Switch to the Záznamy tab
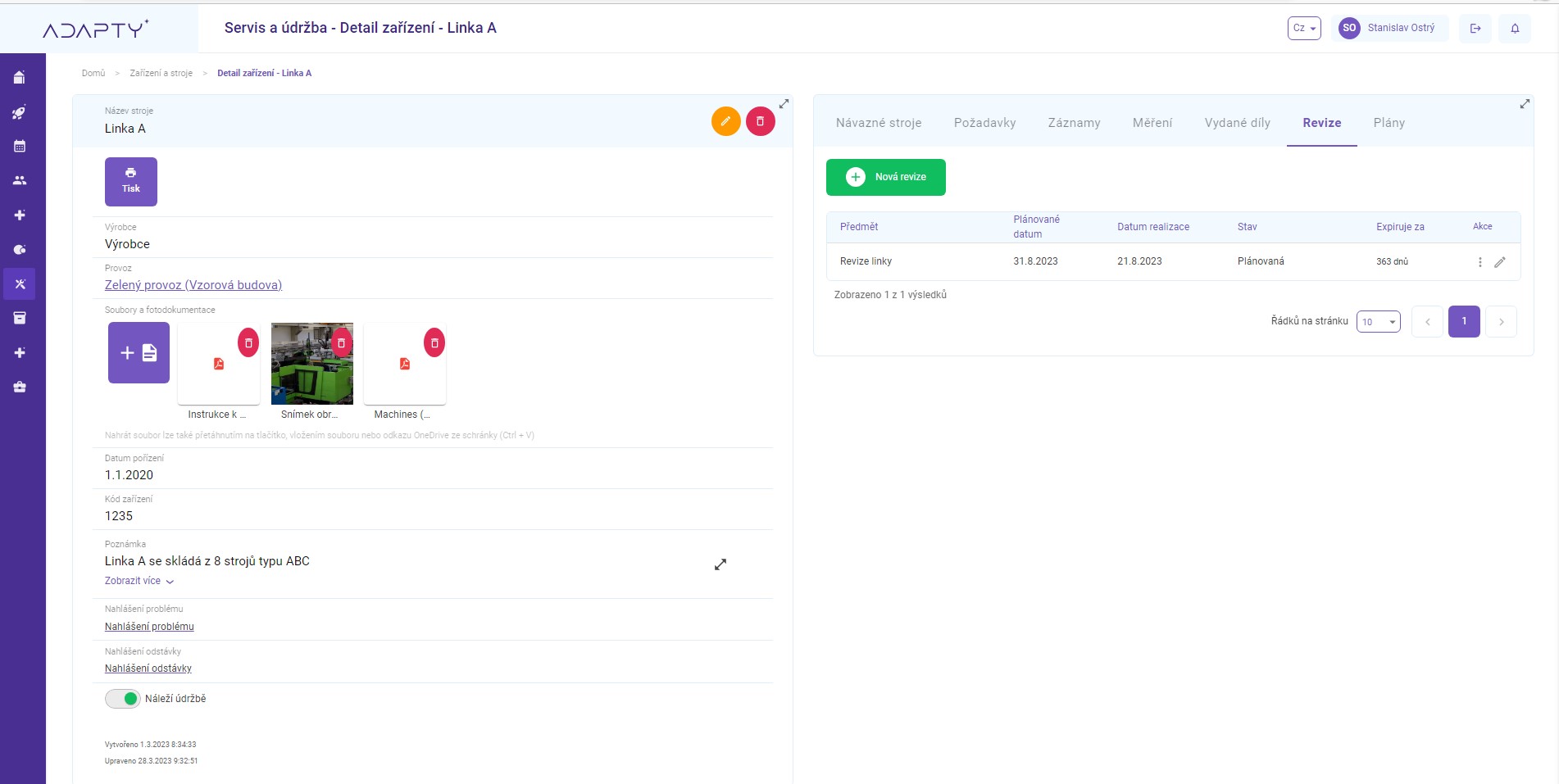Viewport: 1559px width, 784px height. tap(1074, 123)
